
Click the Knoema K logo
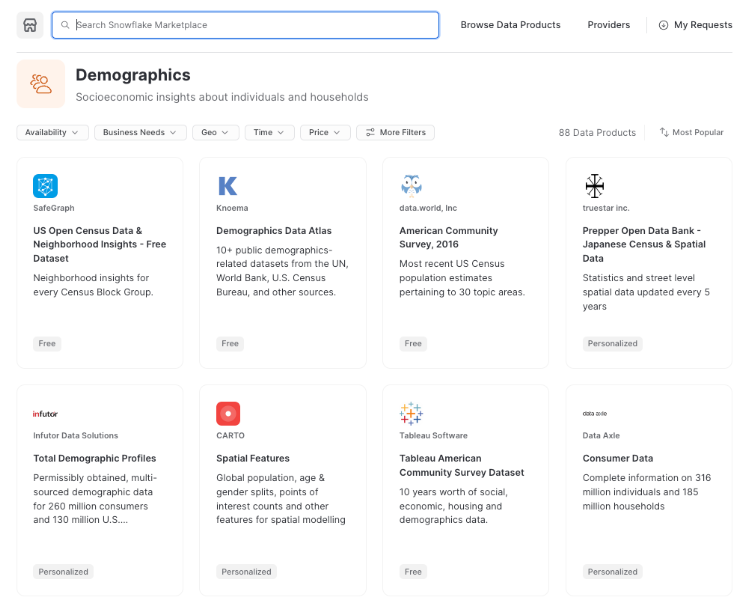click(228, 186)
